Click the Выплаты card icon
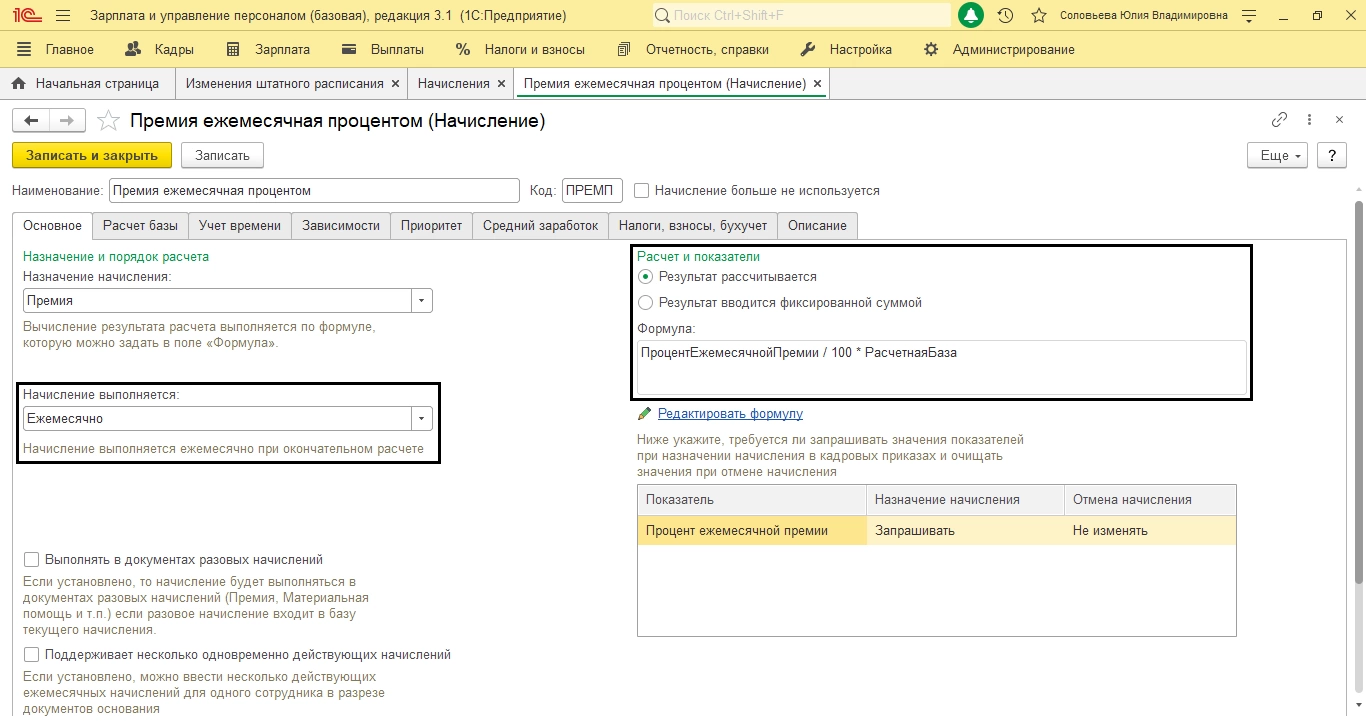Image resolution: width=1366 pixels, height=728 pixels. click(349, 49)
